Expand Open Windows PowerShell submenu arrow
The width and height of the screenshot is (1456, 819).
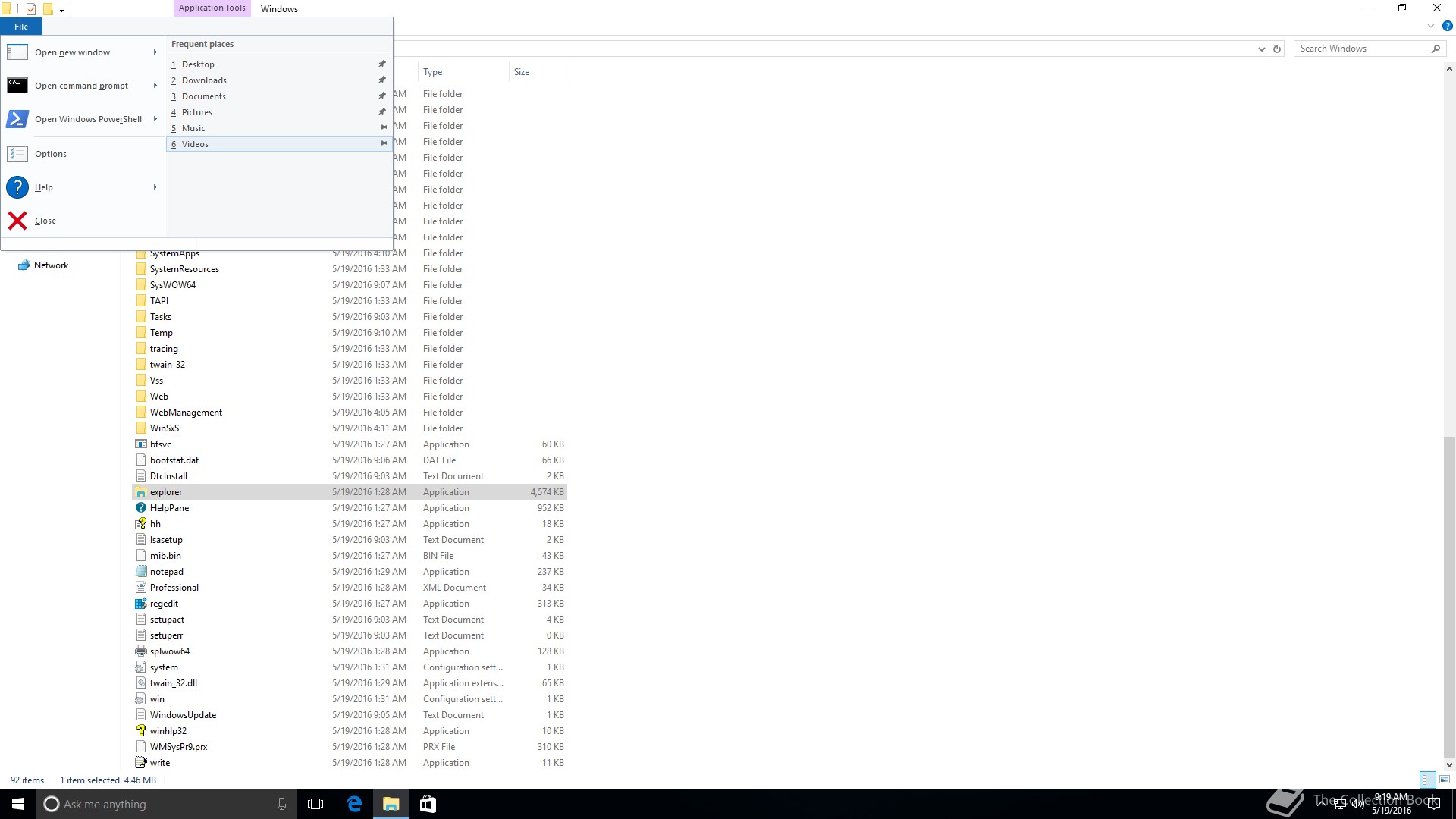pos(155,119)
